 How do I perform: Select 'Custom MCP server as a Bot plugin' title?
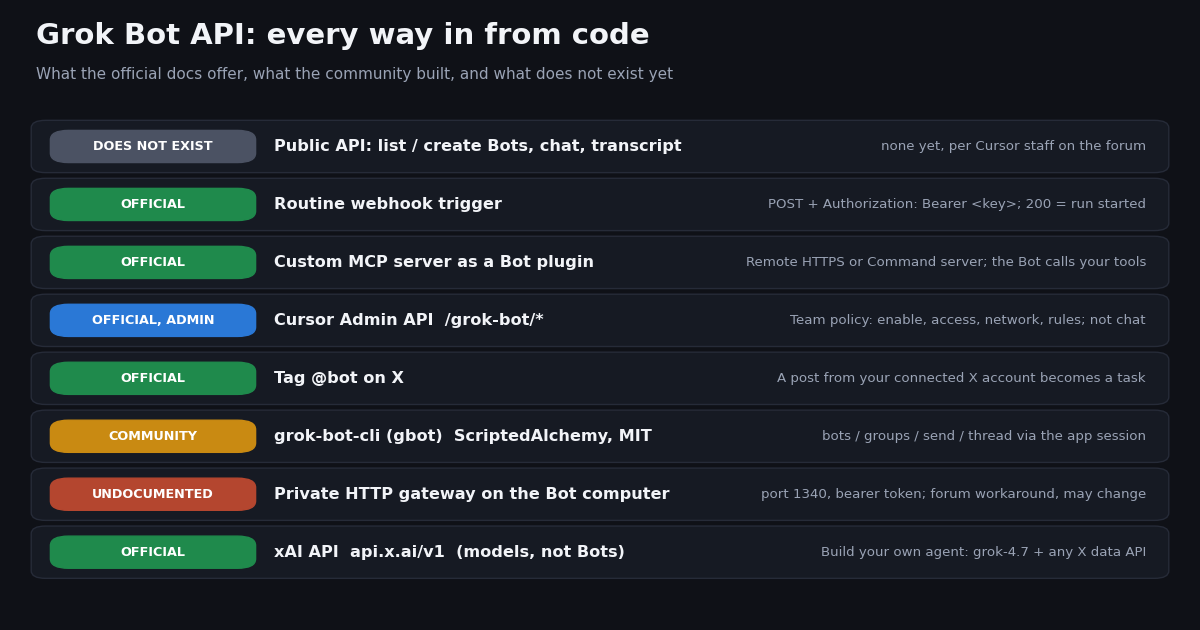(434, 262)
